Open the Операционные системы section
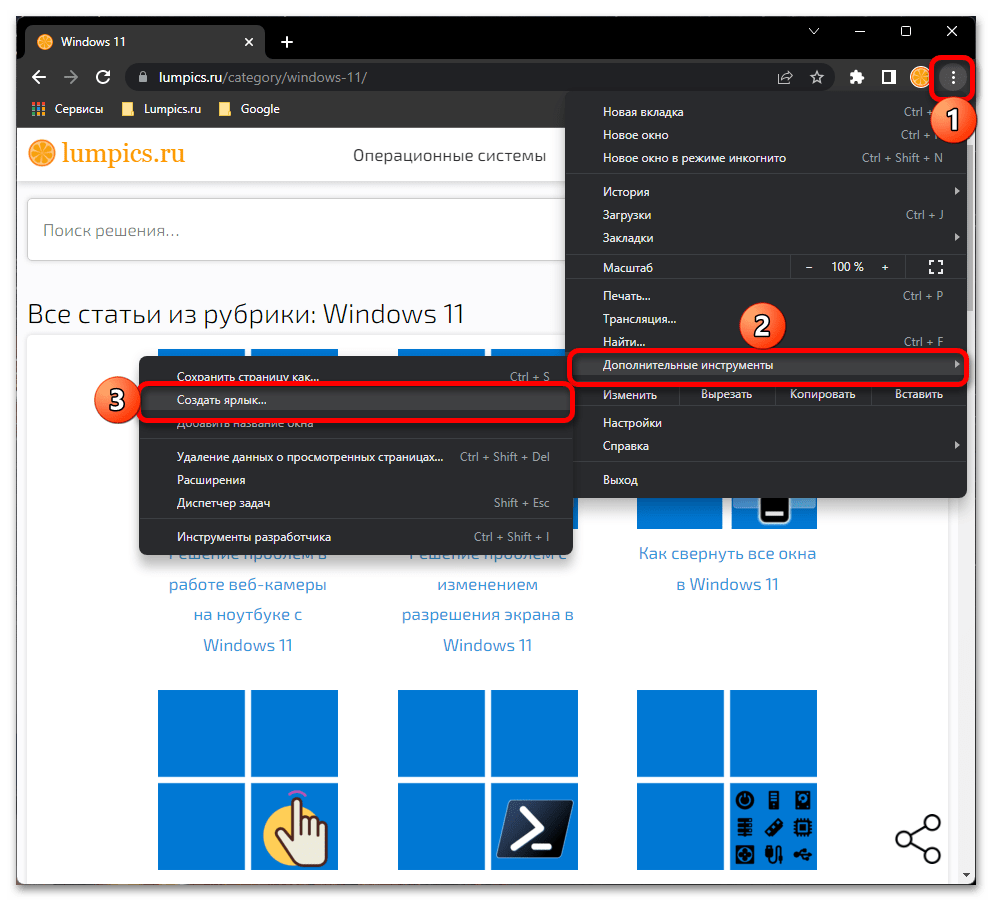This screenshot has height=901, width=992. tap(449, 156)
